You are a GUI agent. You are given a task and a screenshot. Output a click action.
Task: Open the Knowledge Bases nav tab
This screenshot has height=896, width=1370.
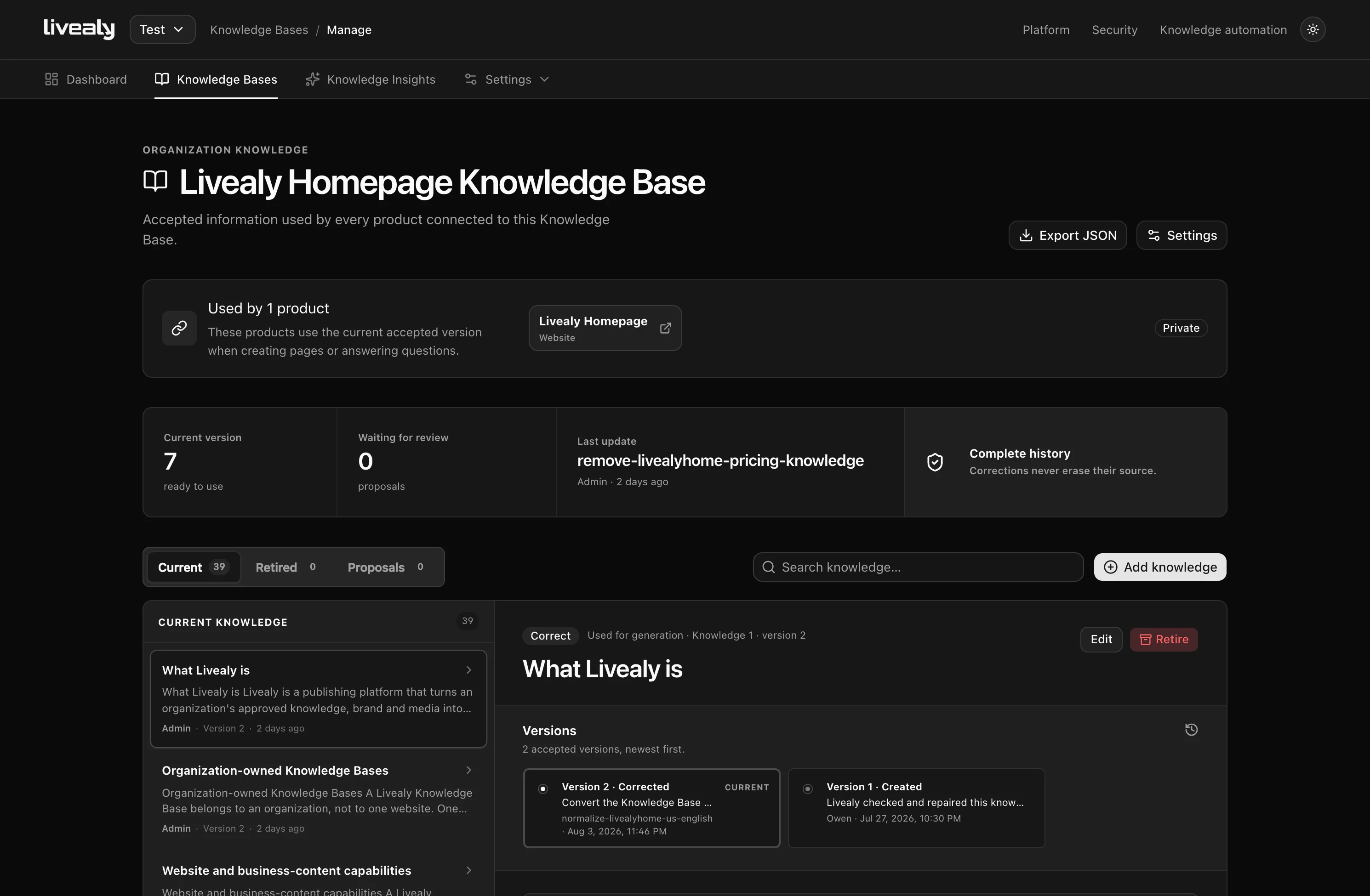tap(216, 79)
